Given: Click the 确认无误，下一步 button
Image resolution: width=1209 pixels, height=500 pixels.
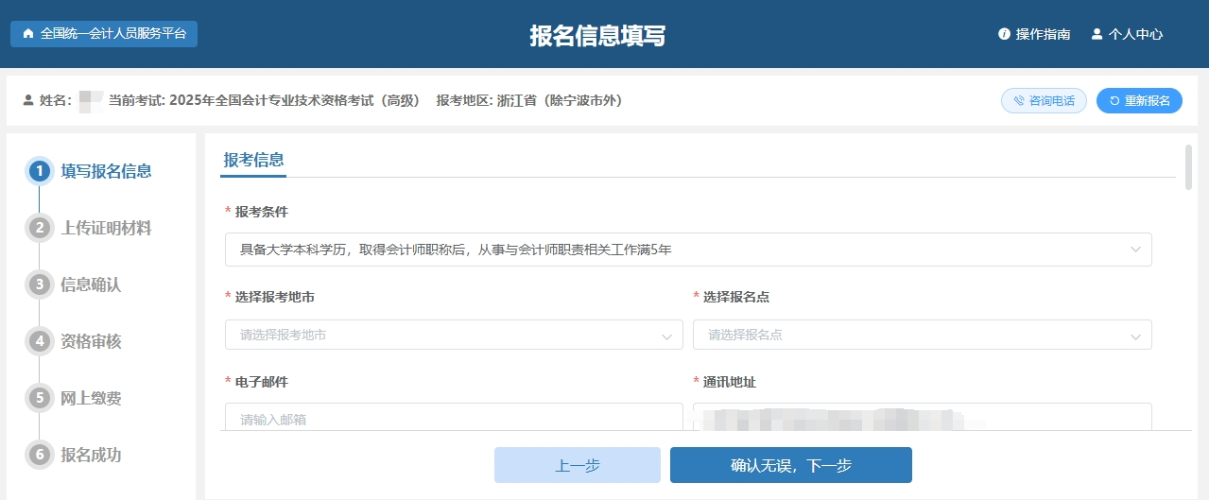Looking at the screenshot, I should pyautogui.click(x=790, y=465).
